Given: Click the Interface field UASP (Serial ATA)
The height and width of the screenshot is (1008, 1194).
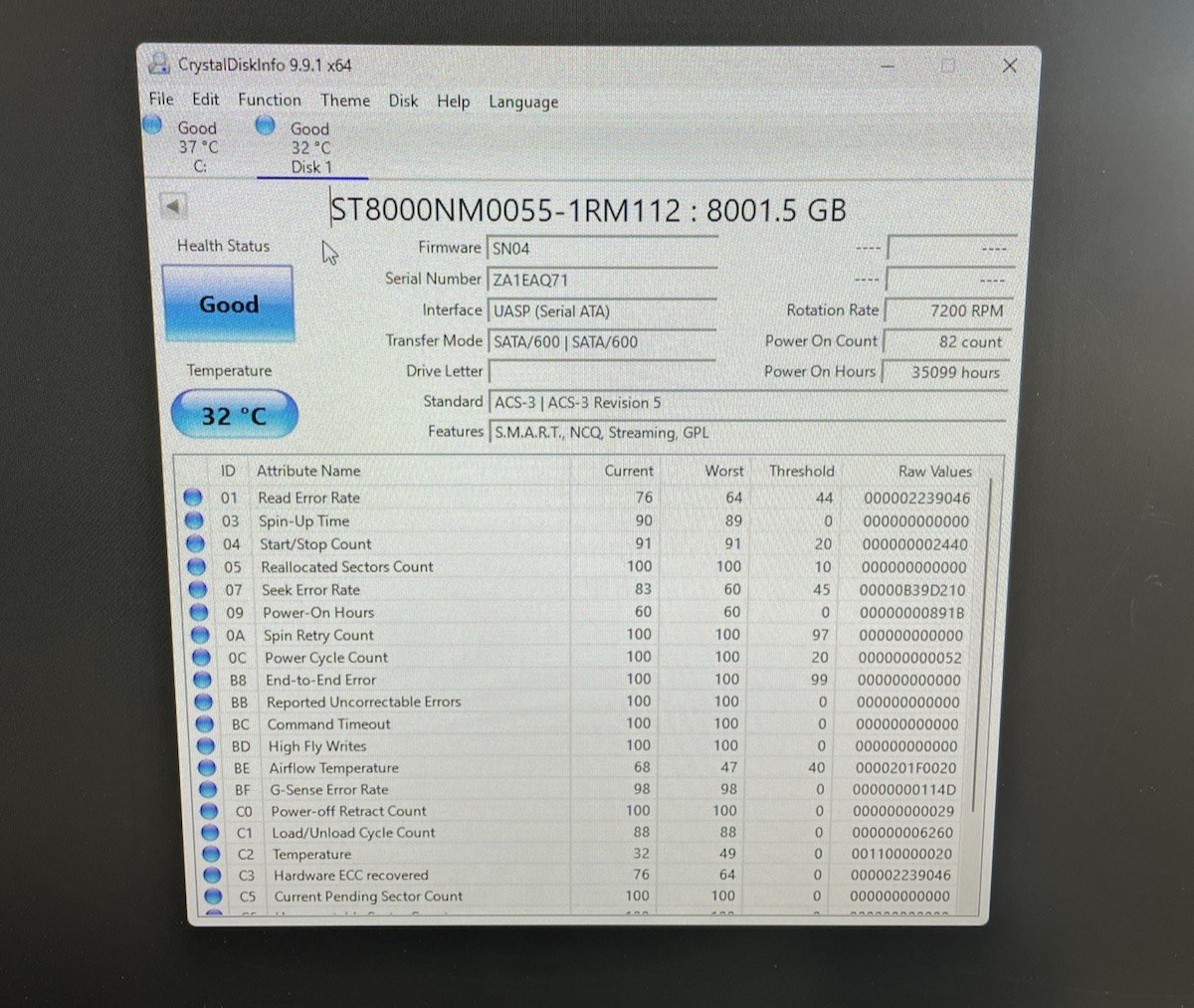Looking at the screenshot, I should (602, 310).
